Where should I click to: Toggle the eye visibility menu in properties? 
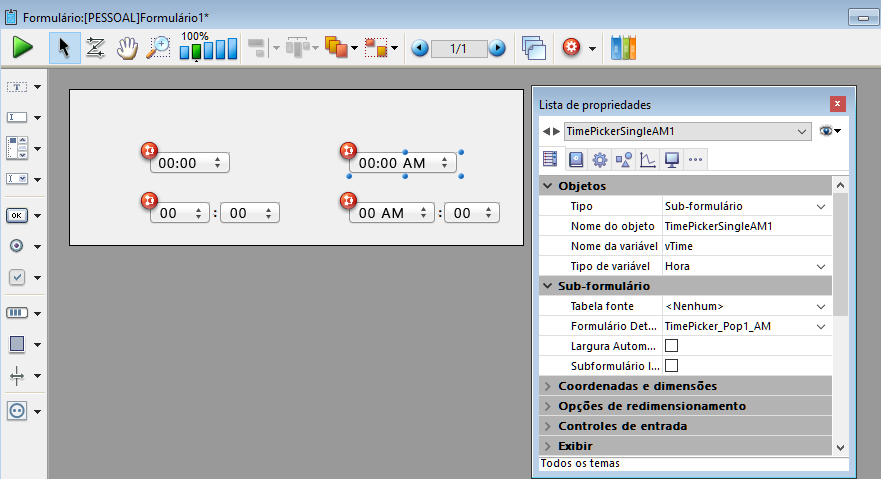click(x=830, y=131)
